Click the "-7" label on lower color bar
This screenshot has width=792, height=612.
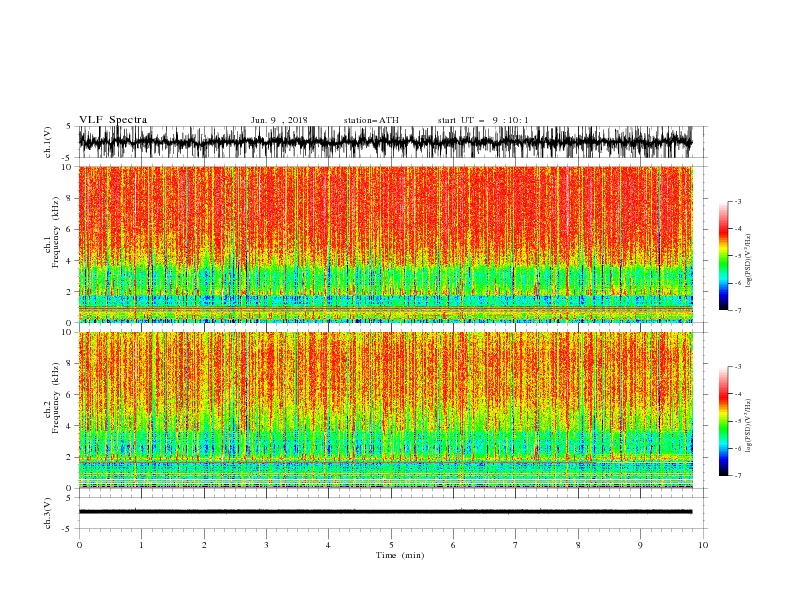coord(737,476)
